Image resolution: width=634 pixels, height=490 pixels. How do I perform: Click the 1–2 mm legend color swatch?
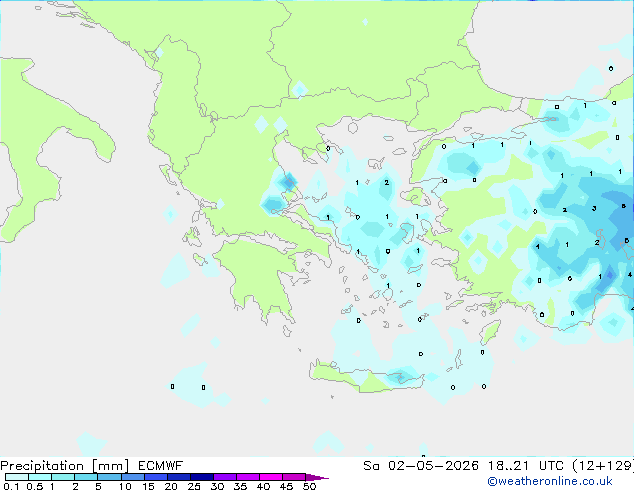pyautogui.click(x=63, y=477)
